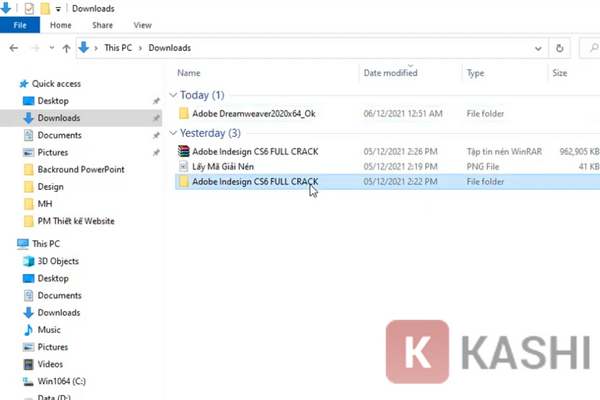Screen dimensions: 600x400
Task: Click the 962,905 KB size cell
Action: 579,152
